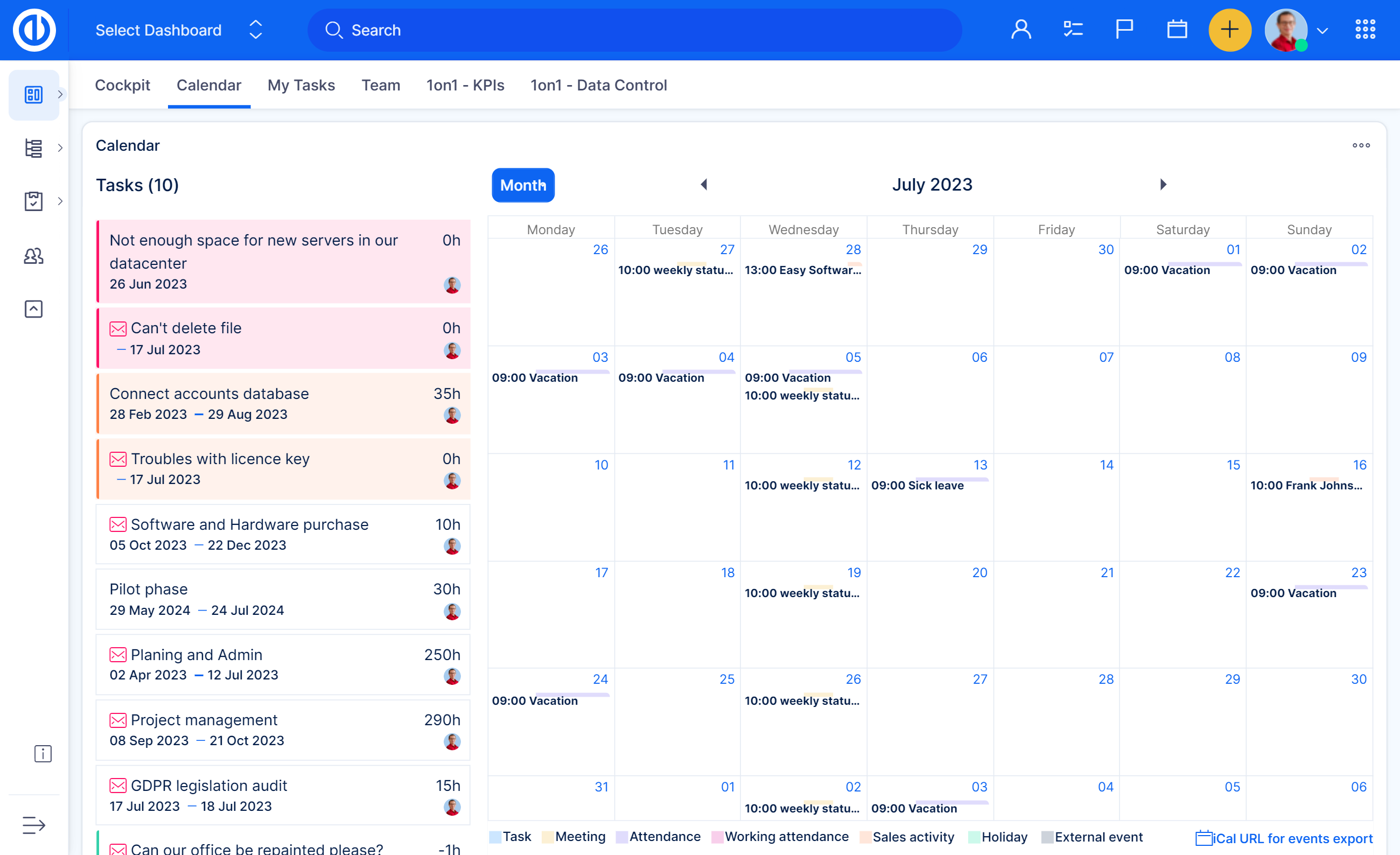Open the to-do checklist icon in the top bar

1073,30
